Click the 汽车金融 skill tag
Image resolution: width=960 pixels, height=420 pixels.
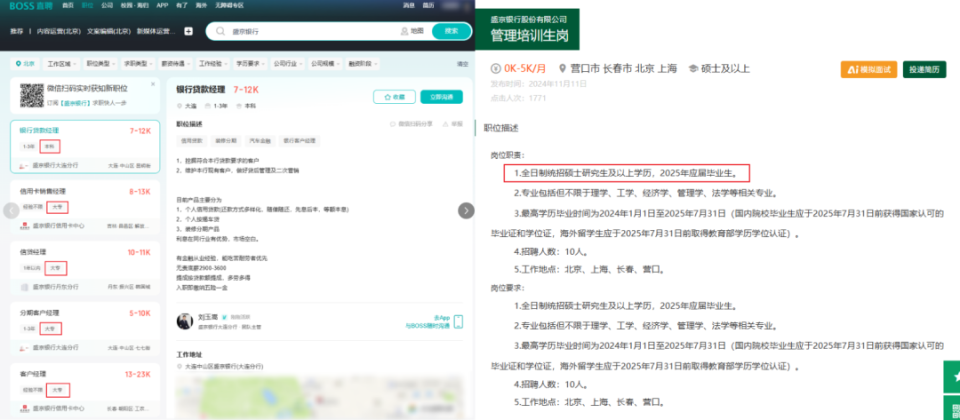point(259,141)
